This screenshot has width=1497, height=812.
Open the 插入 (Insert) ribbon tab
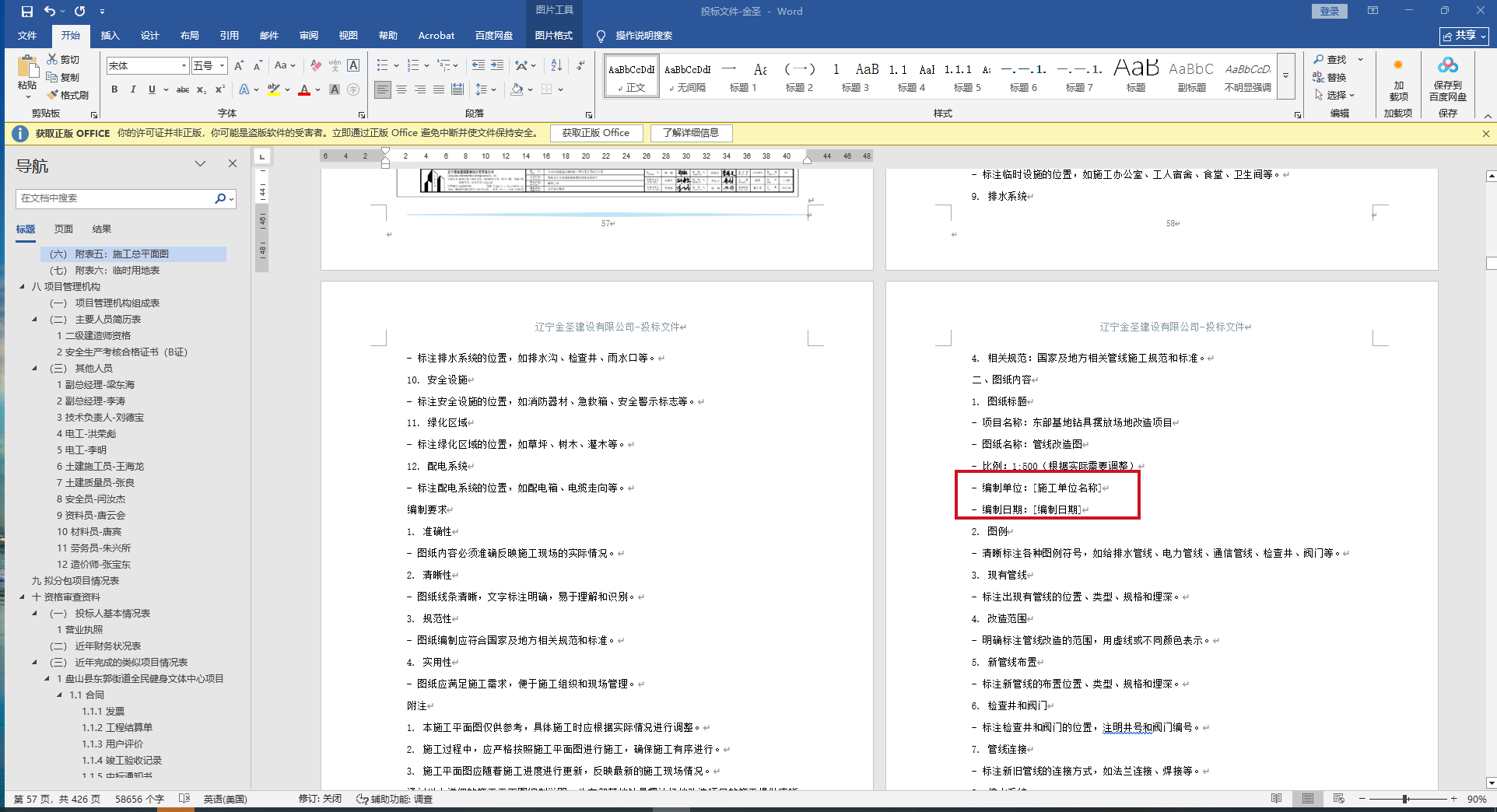(x=110, y=36)
